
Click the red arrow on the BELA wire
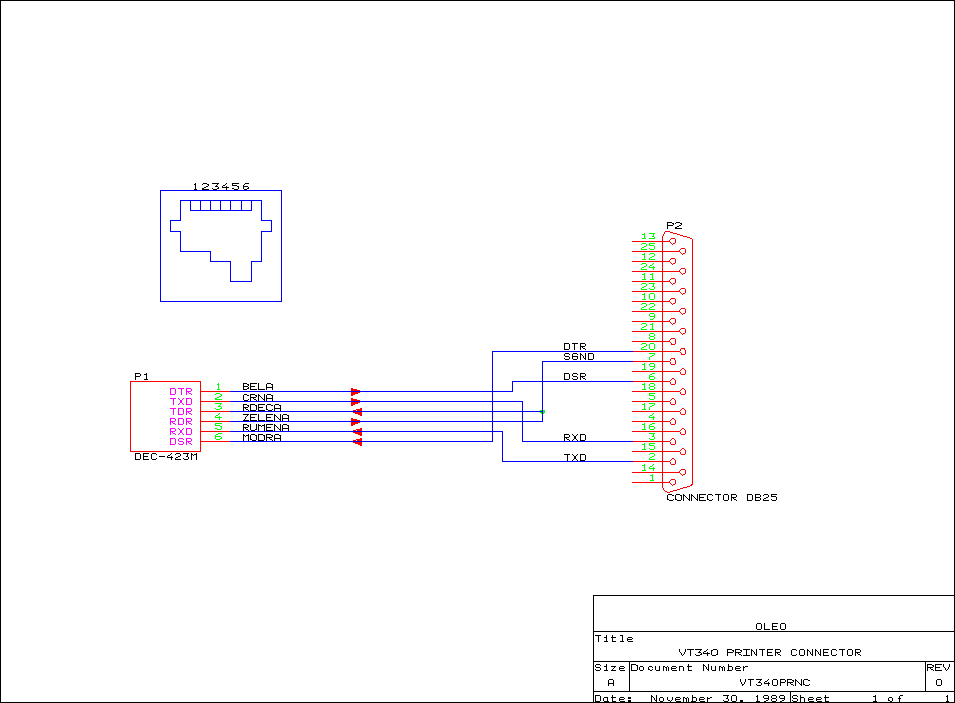(356, 392)
